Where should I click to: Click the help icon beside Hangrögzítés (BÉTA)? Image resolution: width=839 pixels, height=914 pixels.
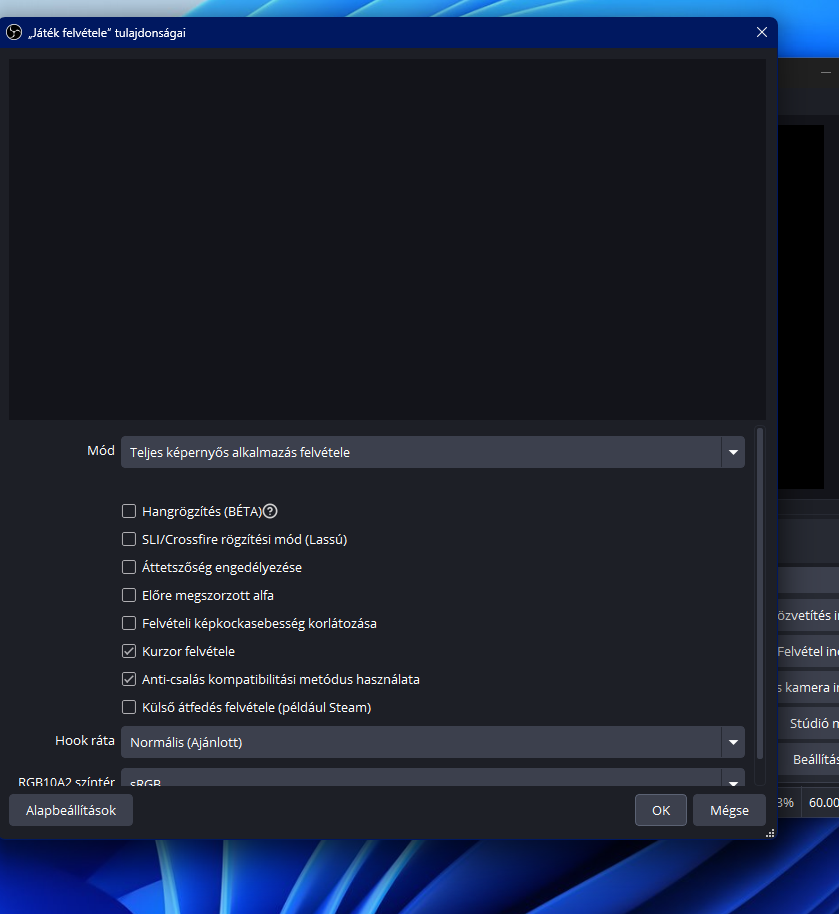[270, 511]
